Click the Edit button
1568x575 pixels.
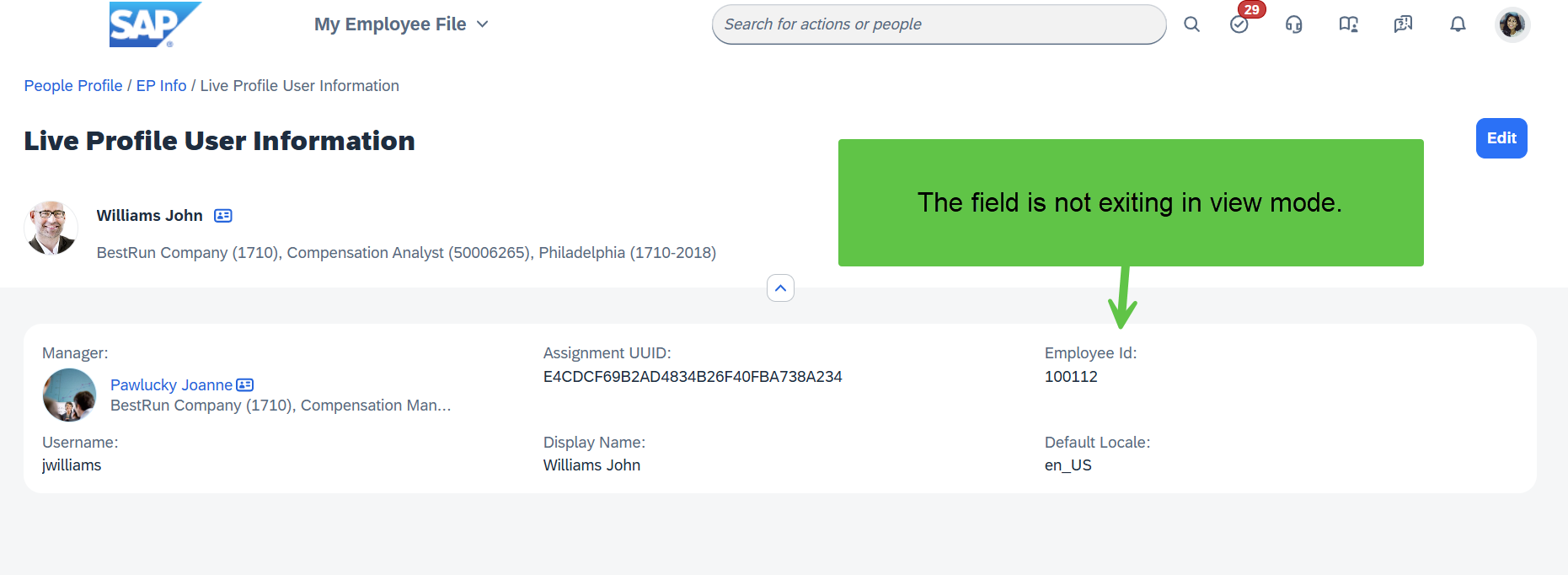click(x=1501, y=138)
